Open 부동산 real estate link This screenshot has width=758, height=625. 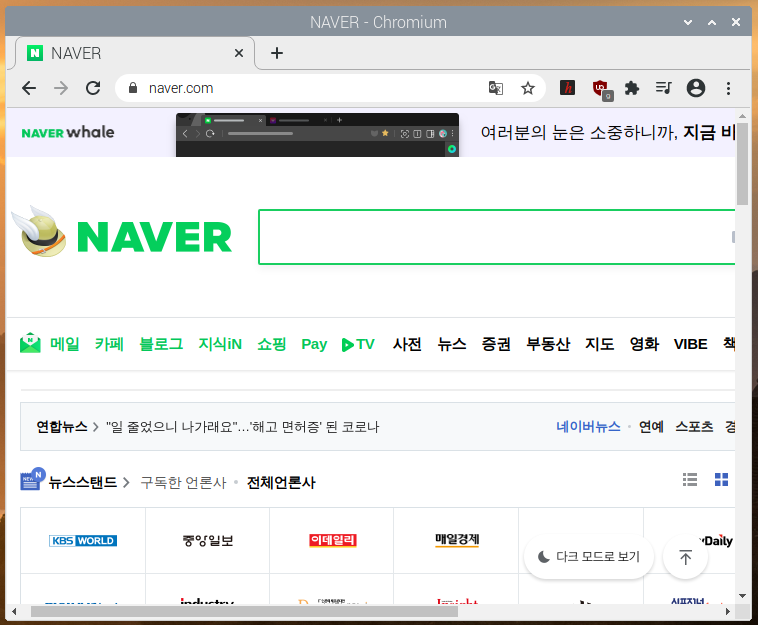tap(548, 344)
